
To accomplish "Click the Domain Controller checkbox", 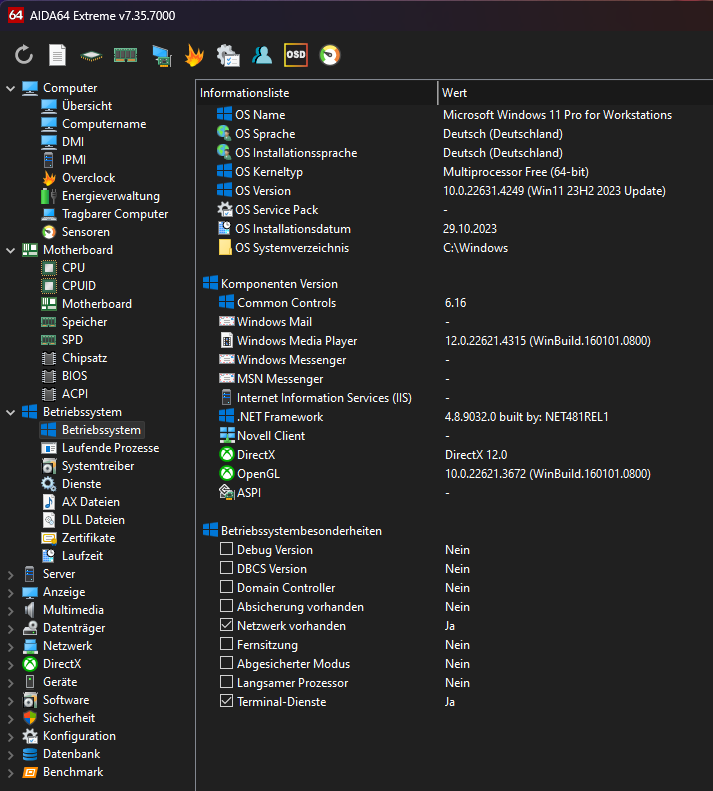I will (x=227, y=587).
